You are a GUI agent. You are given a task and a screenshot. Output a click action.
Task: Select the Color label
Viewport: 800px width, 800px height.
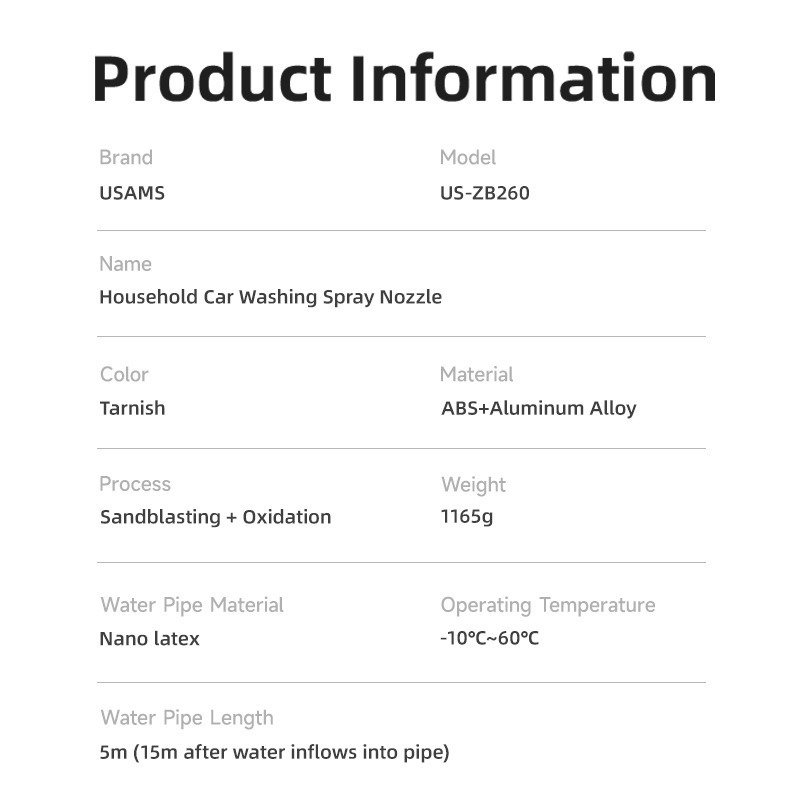click(x=124, y=374)
